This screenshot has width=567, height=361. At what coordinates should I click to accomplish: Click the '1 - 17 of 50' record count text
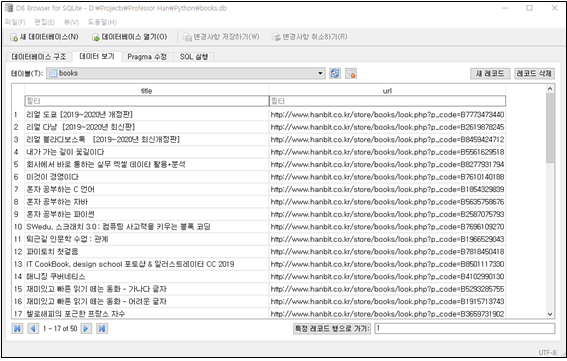pyautogui.click(x=60, y=328)
